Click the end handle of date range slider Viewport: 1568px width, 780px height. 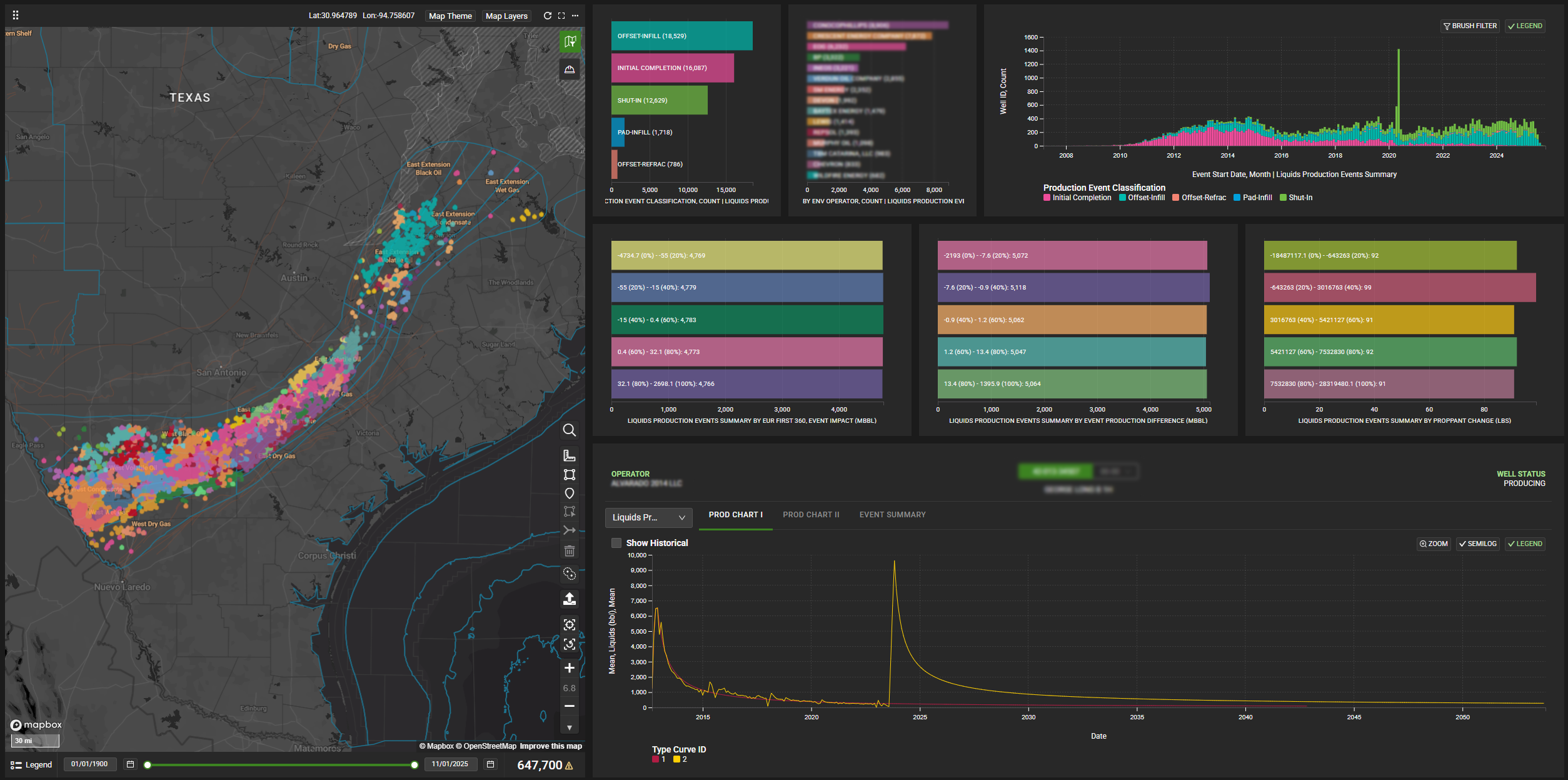(x=415, y=765)
